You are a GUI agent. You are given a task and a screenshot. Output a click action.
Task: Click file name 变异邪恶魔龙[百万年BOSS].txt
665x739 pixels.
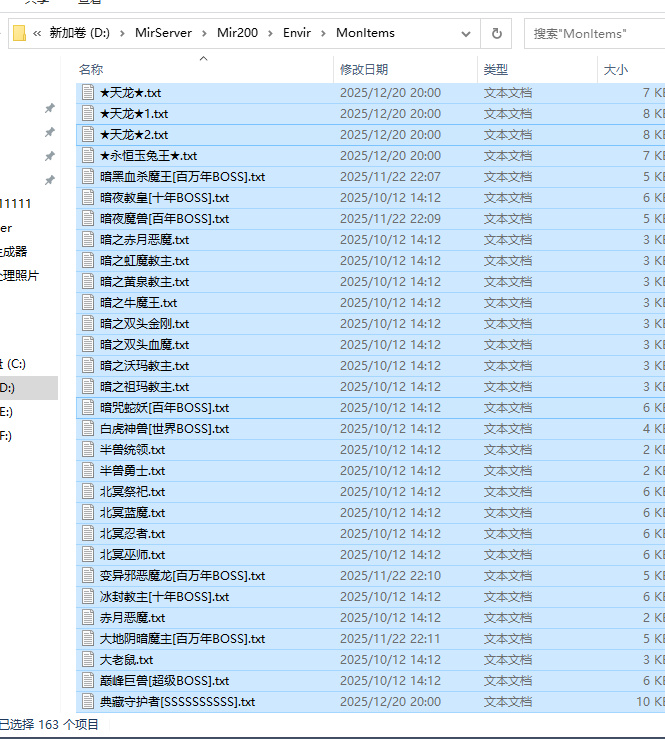[x=182, y=575]
